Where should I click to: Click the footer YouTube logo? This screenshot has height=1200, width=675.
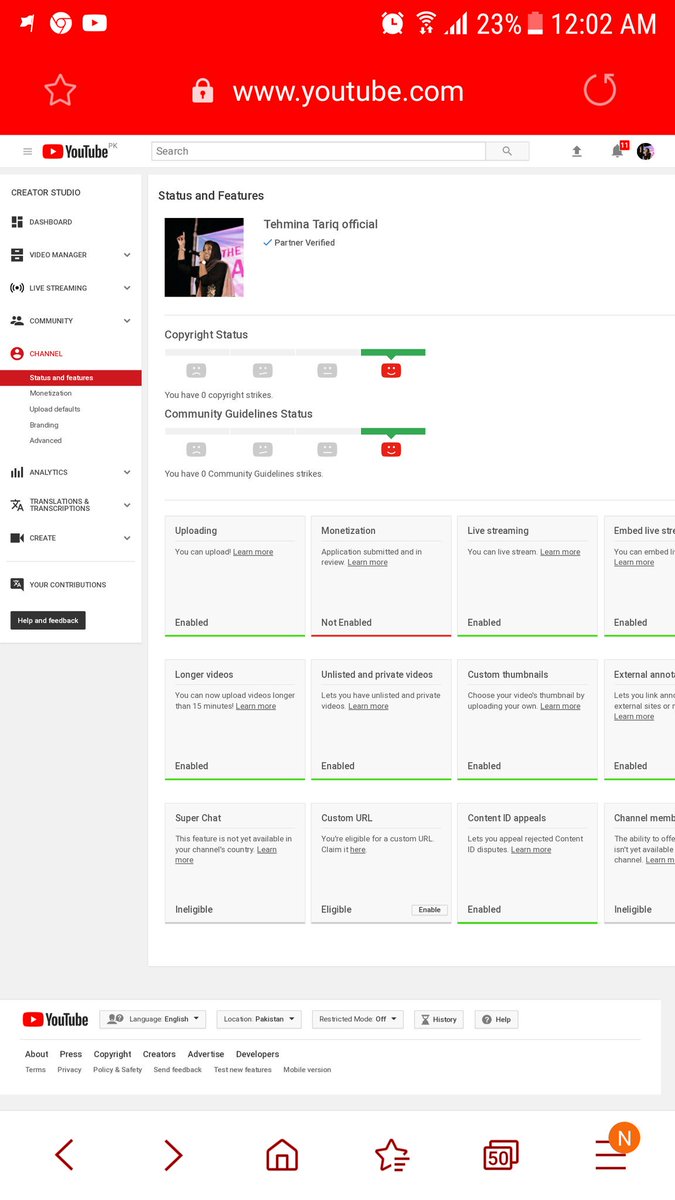55,1020
